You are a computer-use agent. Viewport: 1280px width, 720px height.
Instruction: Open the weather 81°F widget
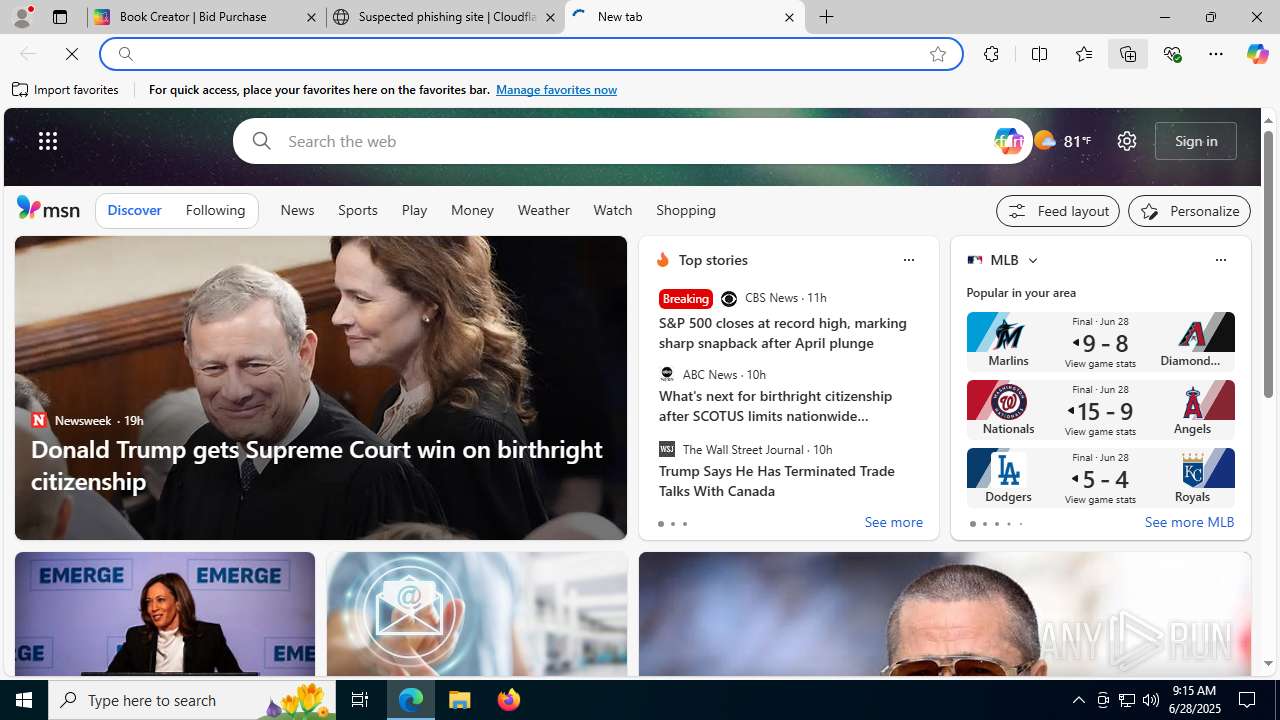(1062, 141)
